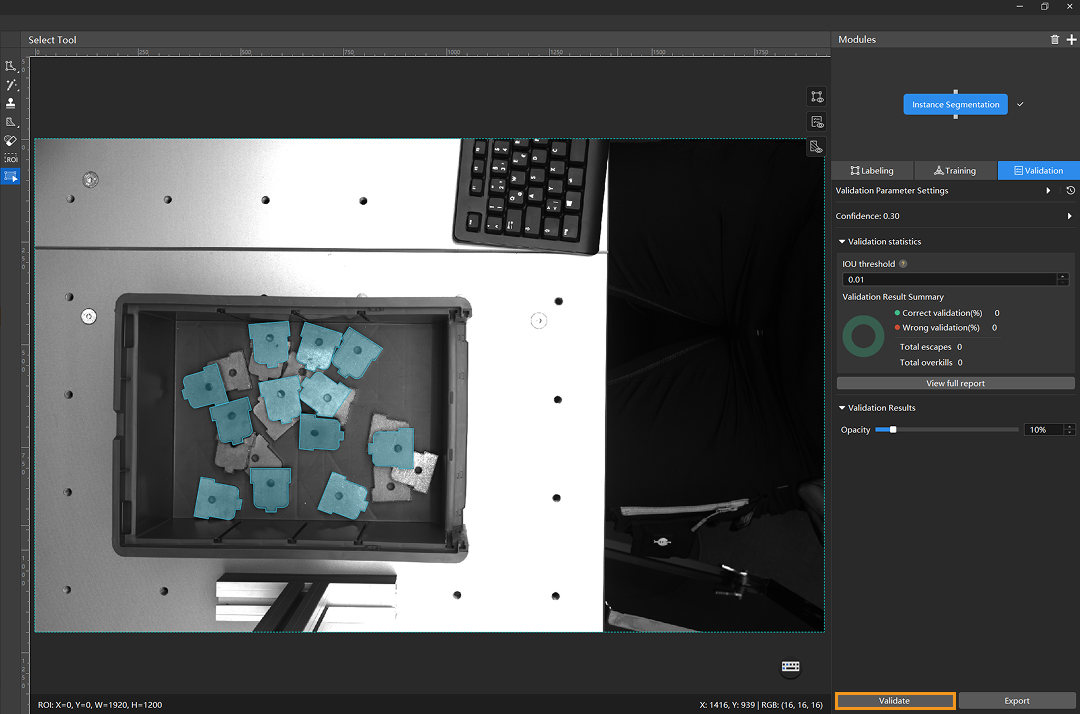Image resolution: width=1080 pixels, height=714 pixels.
Task: Collapse the Validation statistics section
Action: (x=842, y=242)
